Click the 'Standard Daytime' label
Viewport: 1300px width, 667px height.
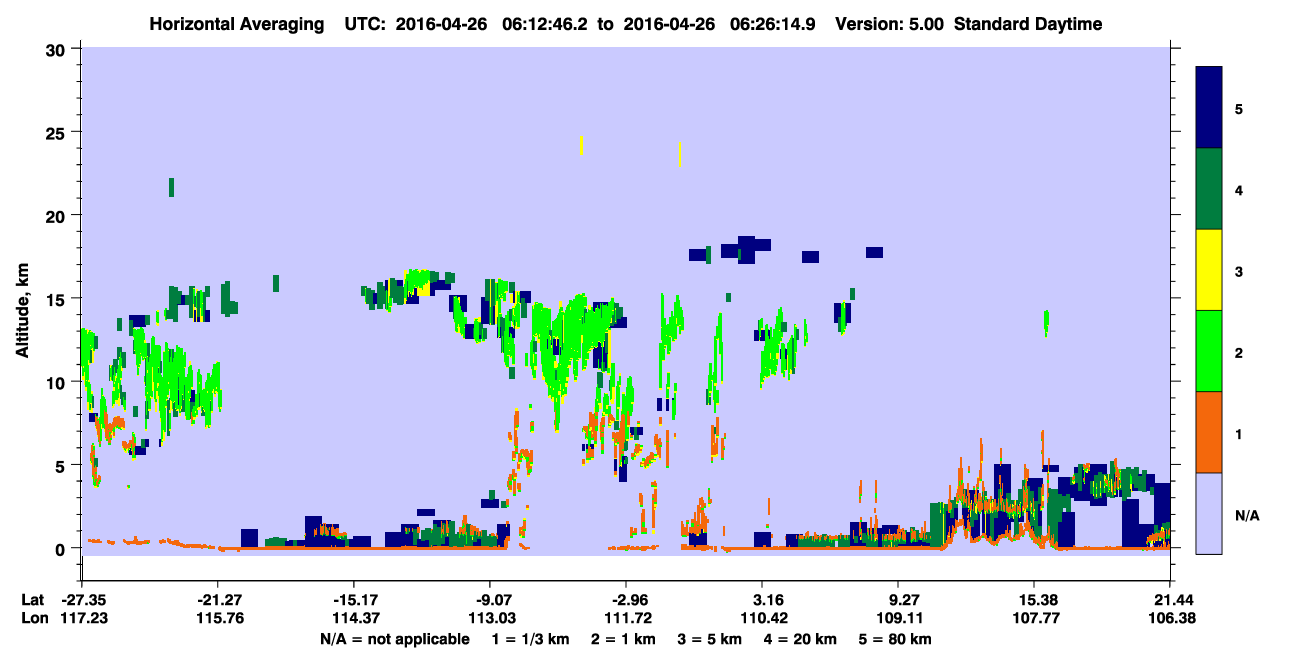pos(1028,24)
